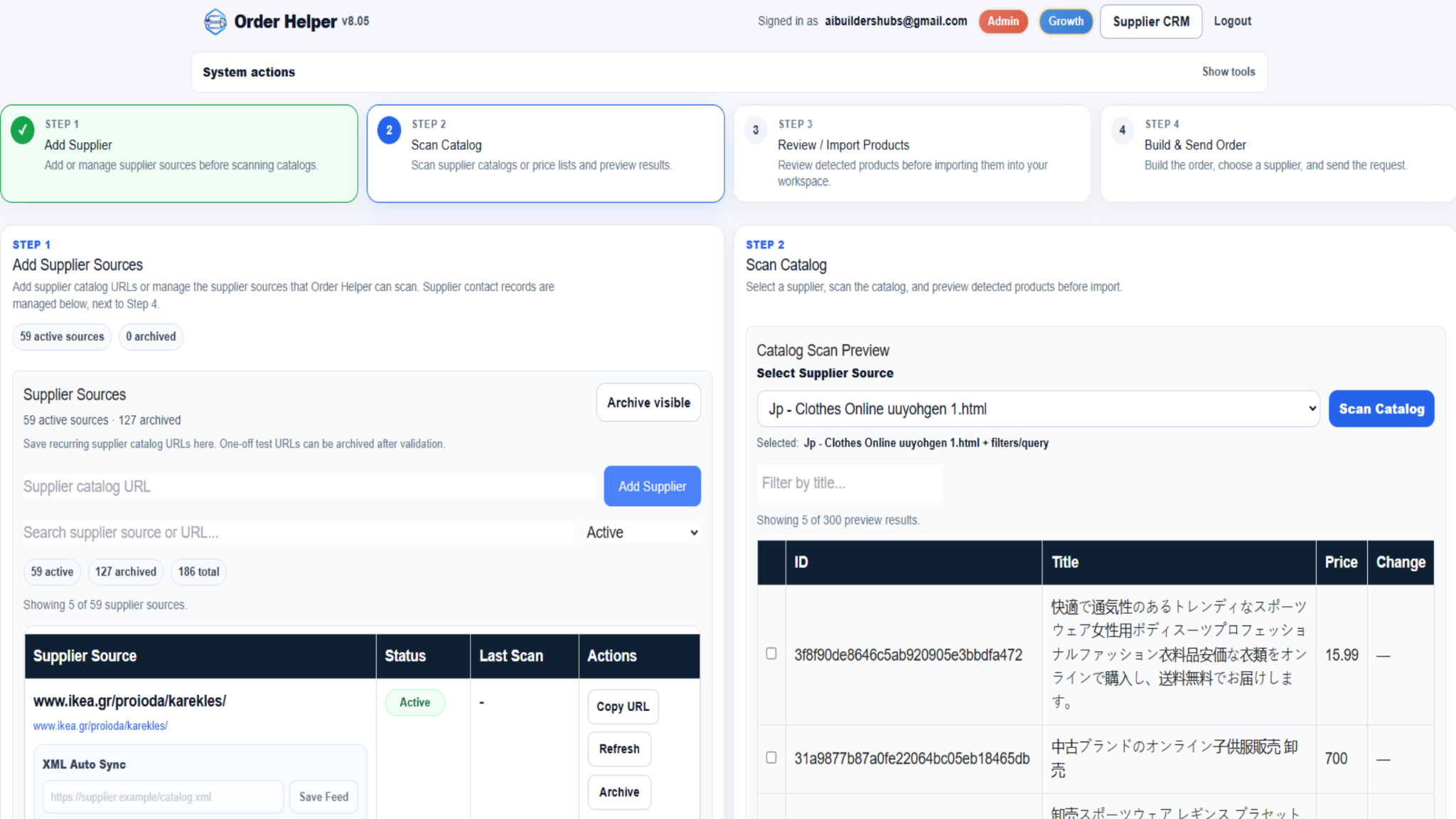Click the Showing 5 of 300 preview results text
Screen dimensions: 1456x819
click(x=838, y=520)
